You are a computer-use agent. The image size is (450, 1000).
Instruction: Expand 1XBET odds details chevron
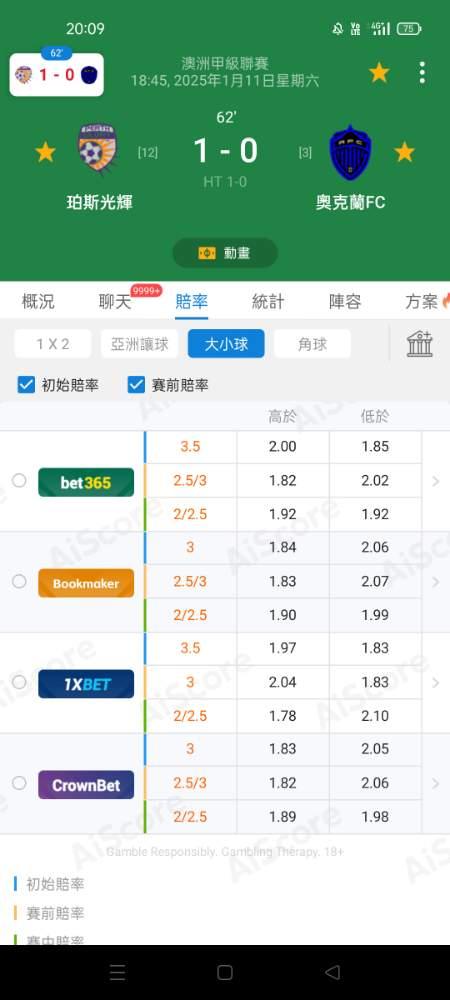[x=436, y=682]
